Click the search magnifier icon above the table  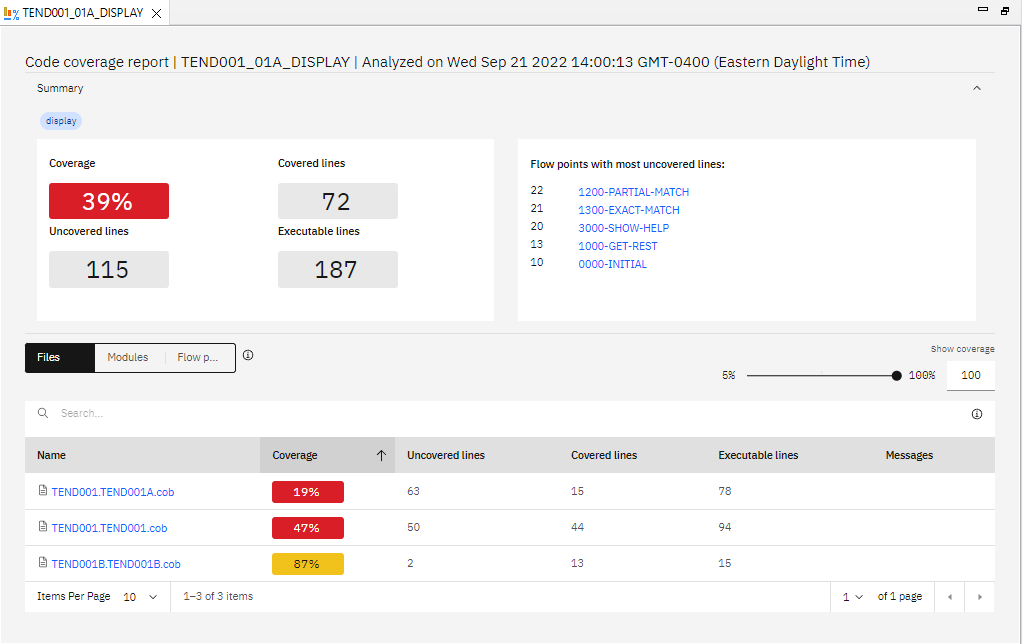42,412
